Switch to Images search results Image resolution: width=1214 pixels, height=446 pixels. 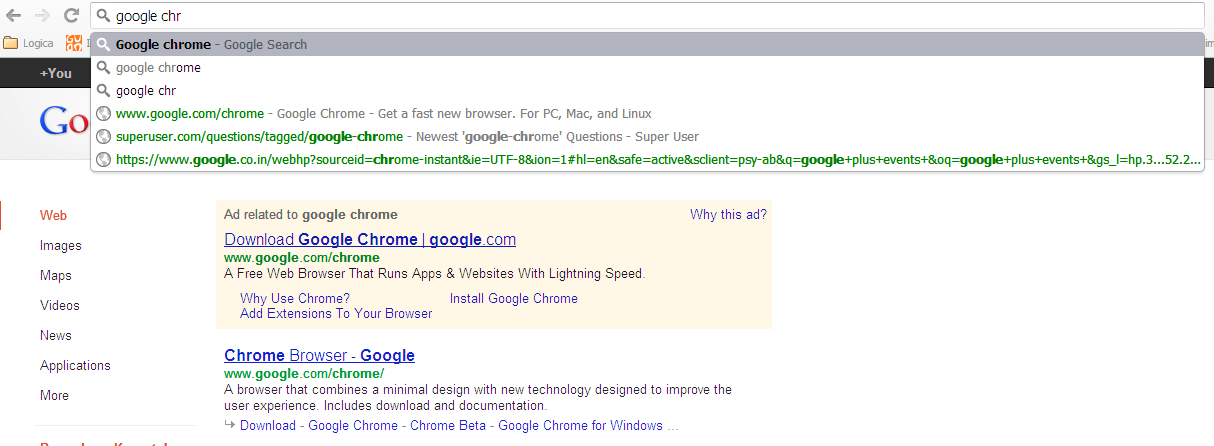pyautogui.click(x=61, y=246)
